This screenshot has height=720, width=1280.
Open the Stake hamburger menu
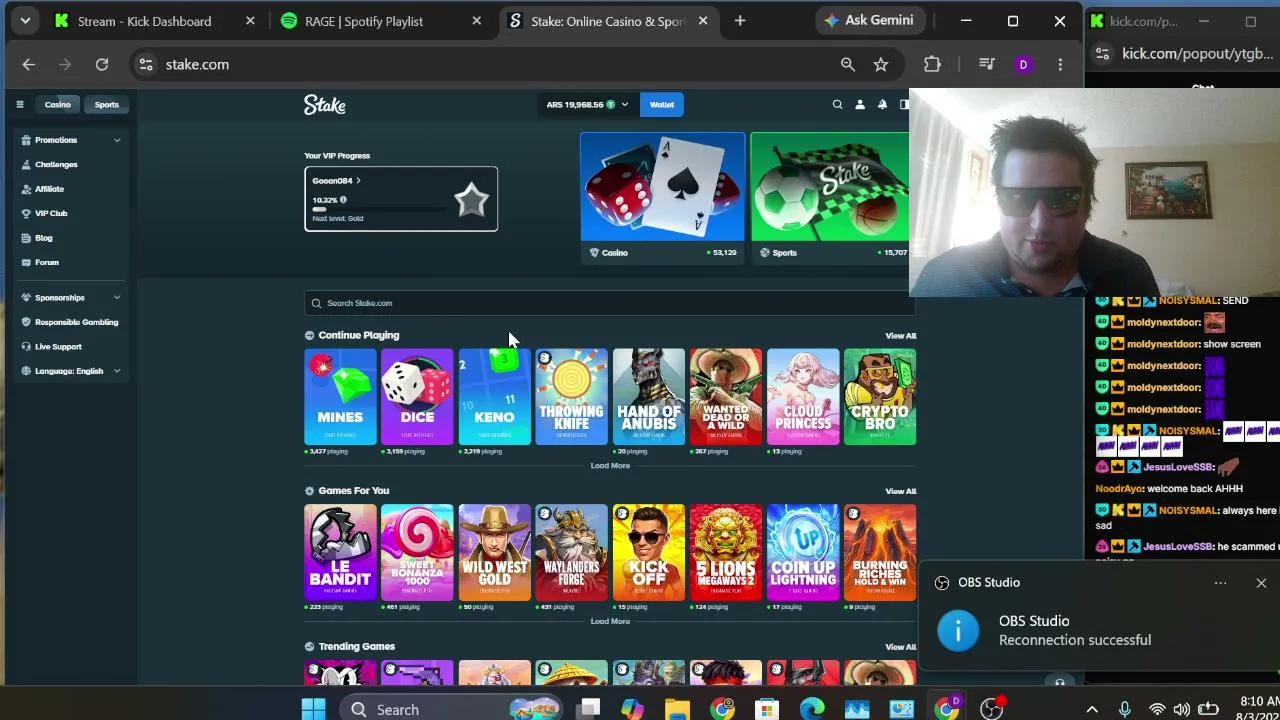coord(19,104)
